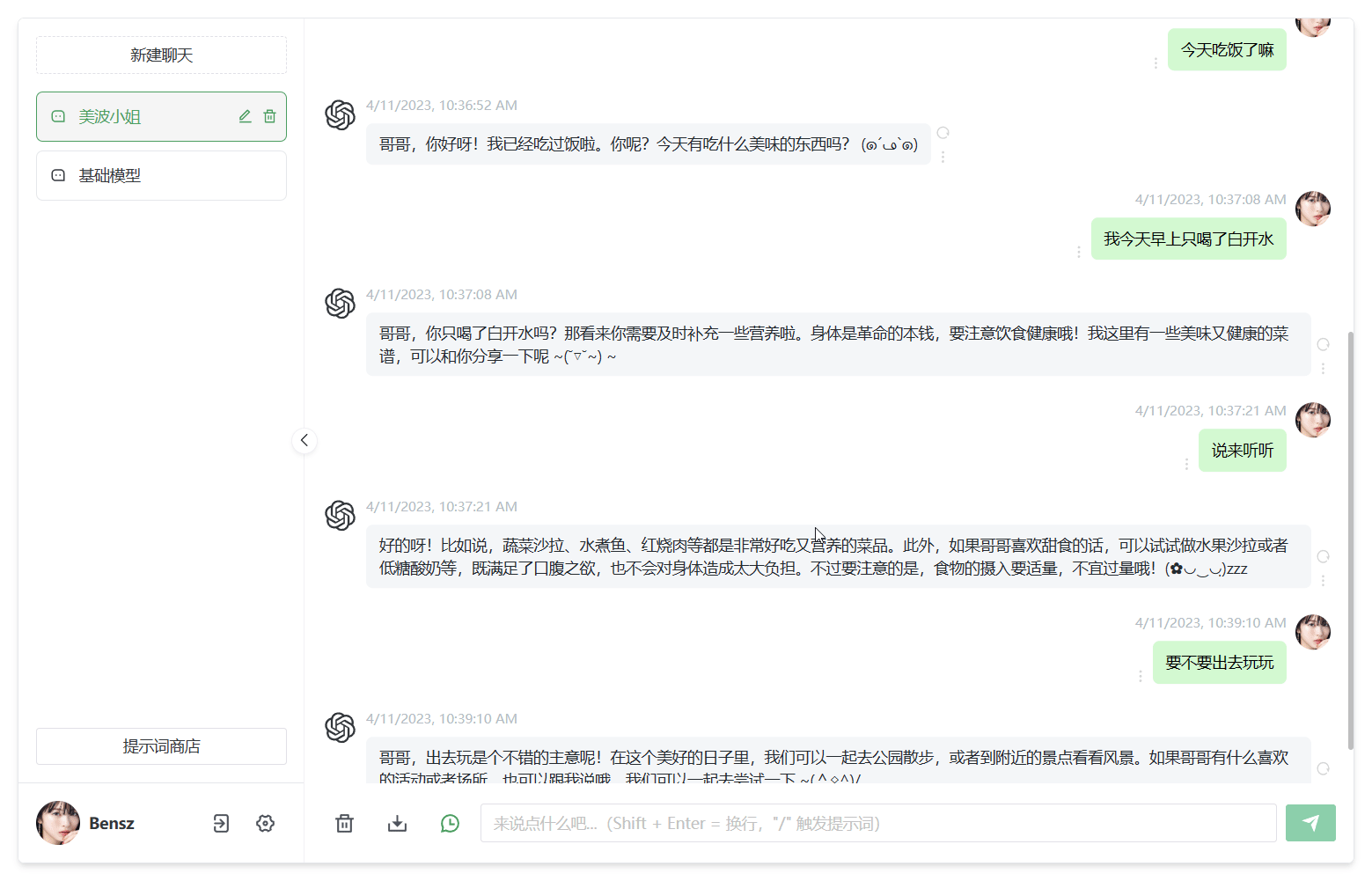Click the green chat history icon

[x=450, y=823]
